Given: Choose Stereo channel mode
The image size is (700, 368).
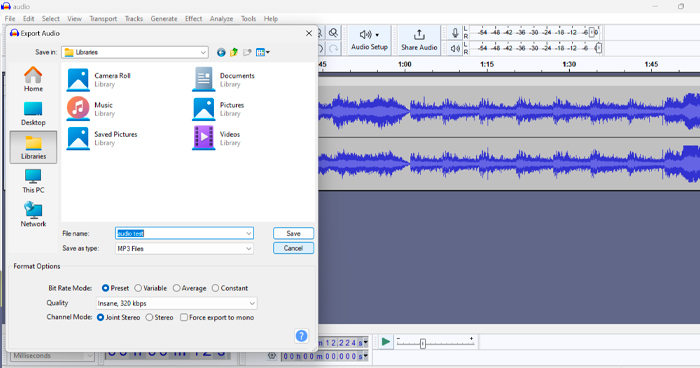Looking at the screenshot, I should tap(150, 318).
